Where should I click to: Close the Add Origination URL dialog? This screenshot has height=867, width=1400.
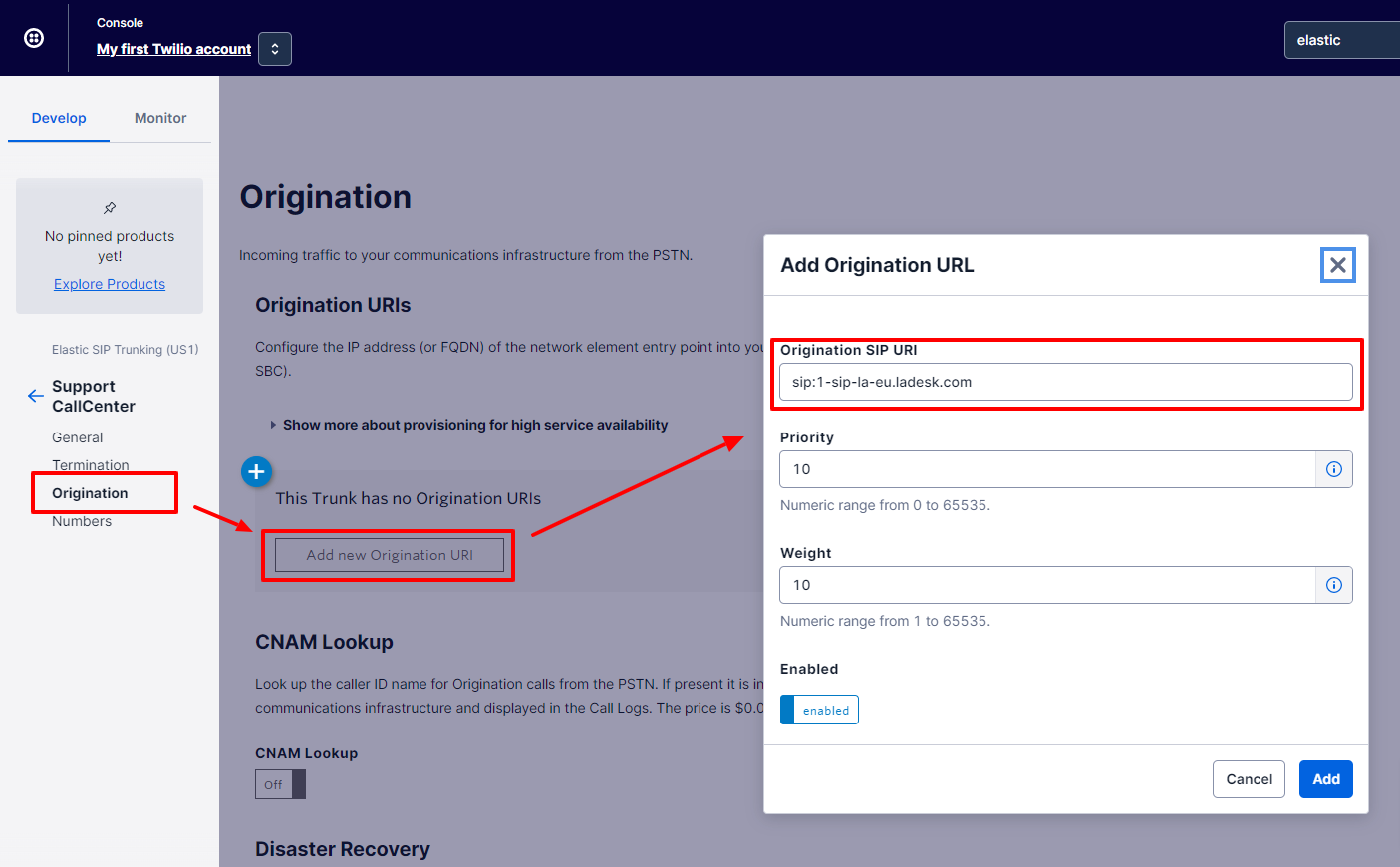(x=1337, y=265)
